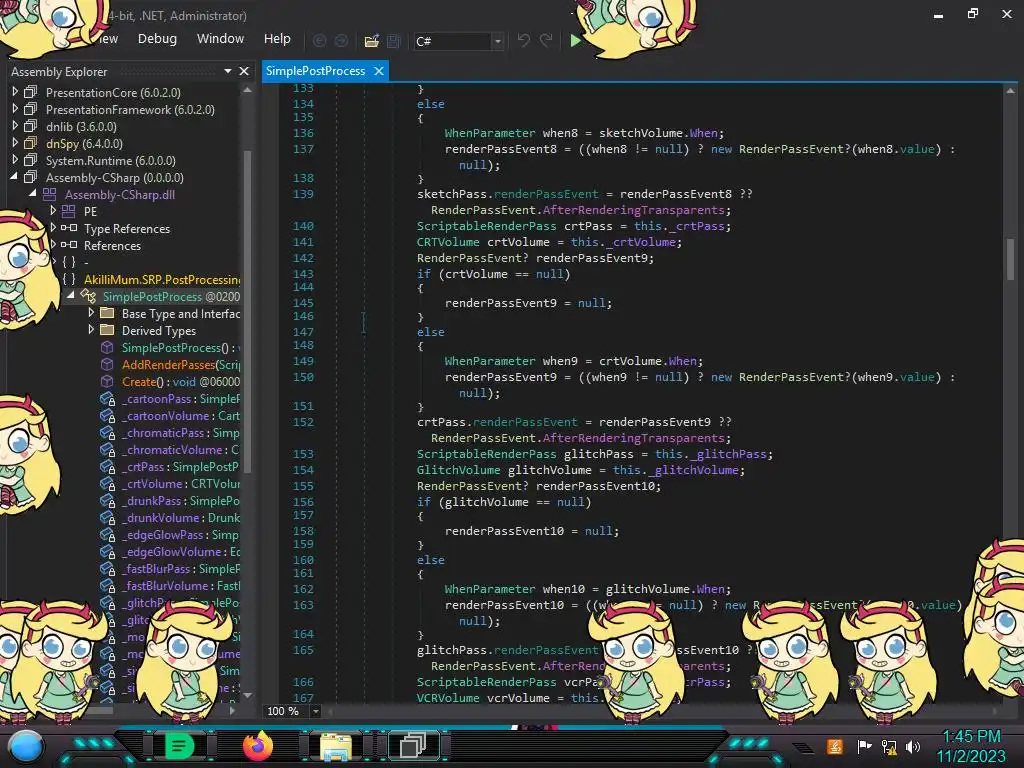This screenshot has width=1024, height=768.
Task: Click ScriptableRenderPass on line 153
Action: point(487,454)
